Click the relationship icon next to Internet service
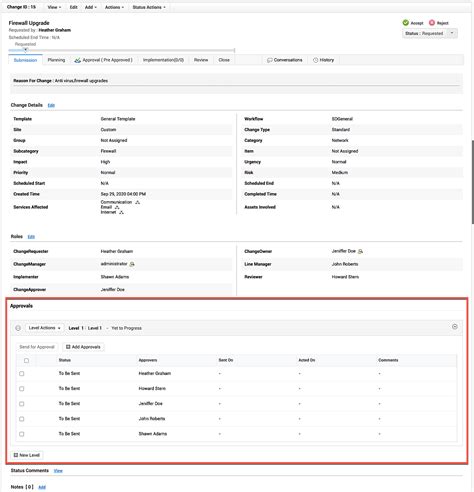The width and height of the screenshot is (474, 492). coord(121,212)
